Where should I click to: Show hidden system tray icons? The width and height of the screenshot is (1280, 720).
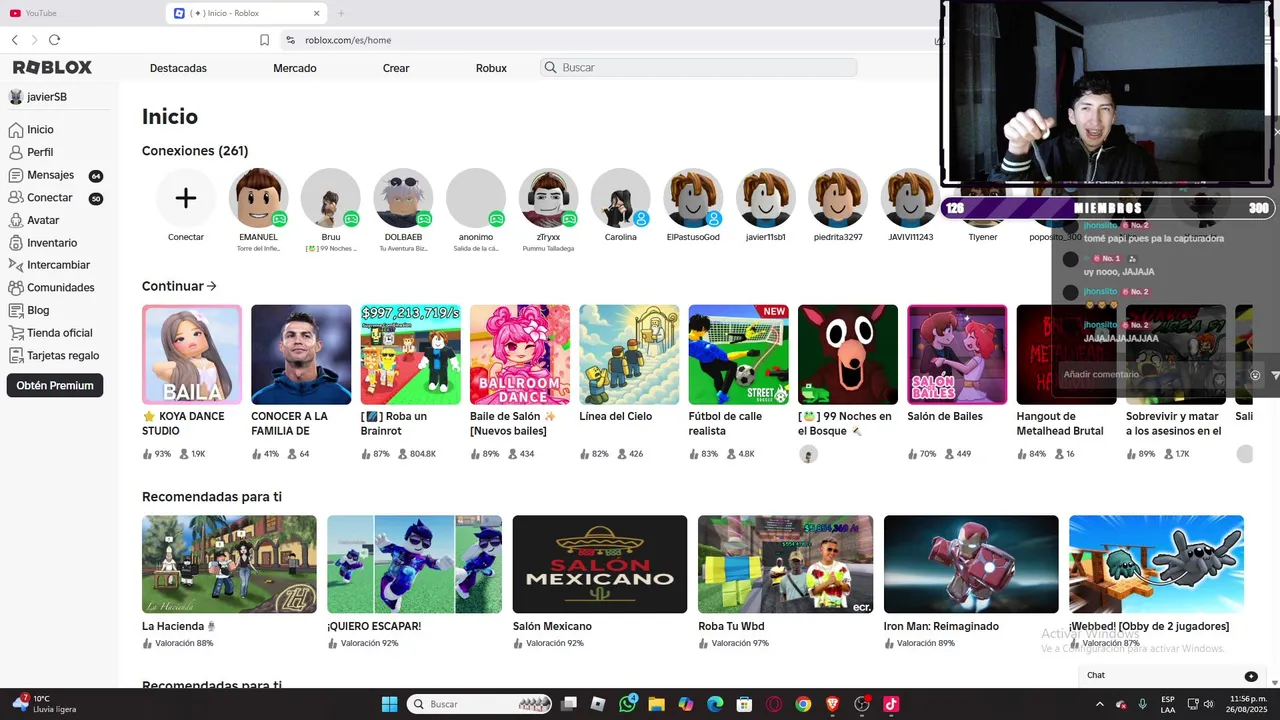pos(1100,704)
